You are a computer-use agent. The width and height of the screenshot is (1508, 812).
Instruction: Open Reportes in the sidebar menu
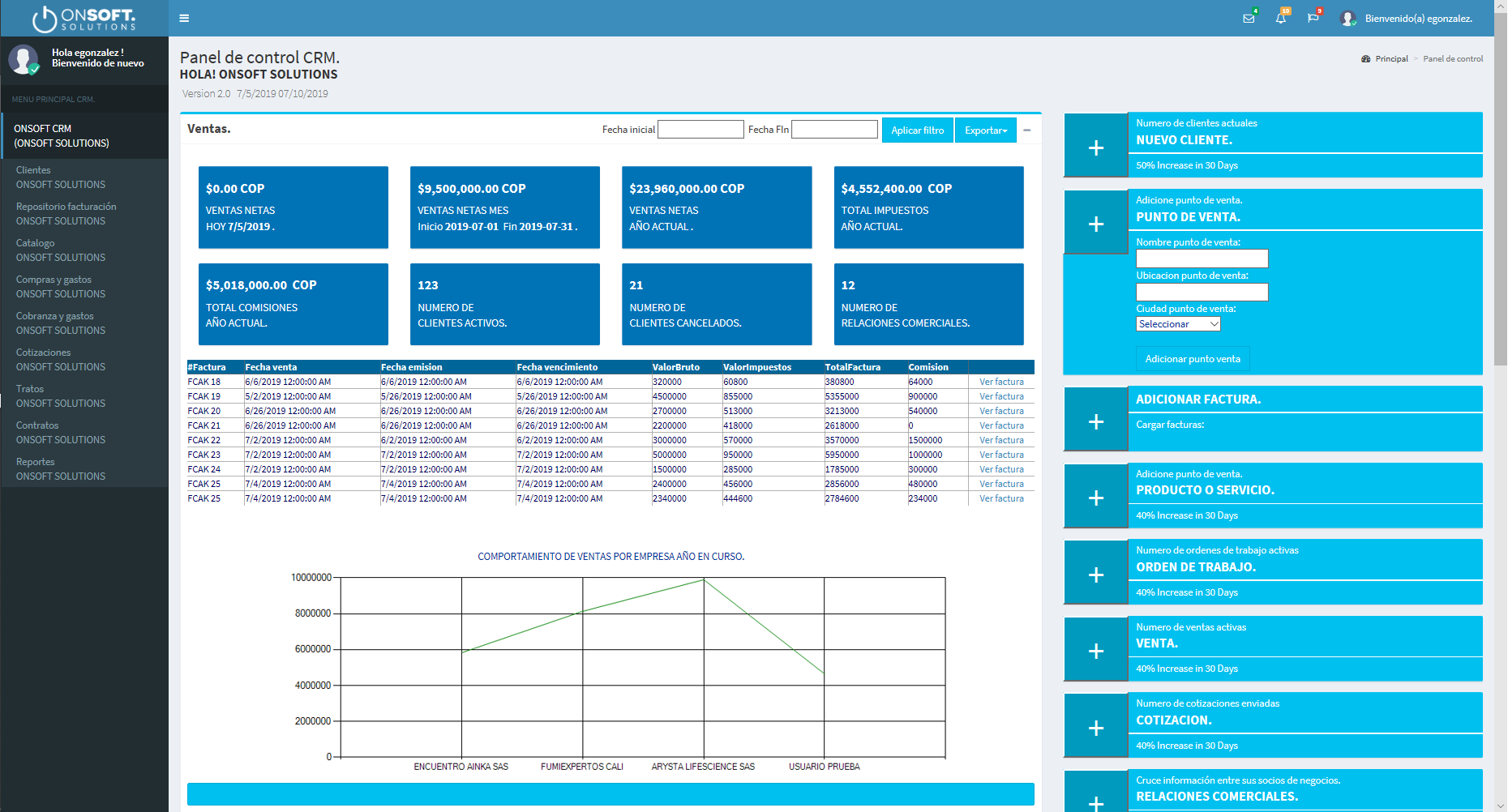tap(35, 462)
